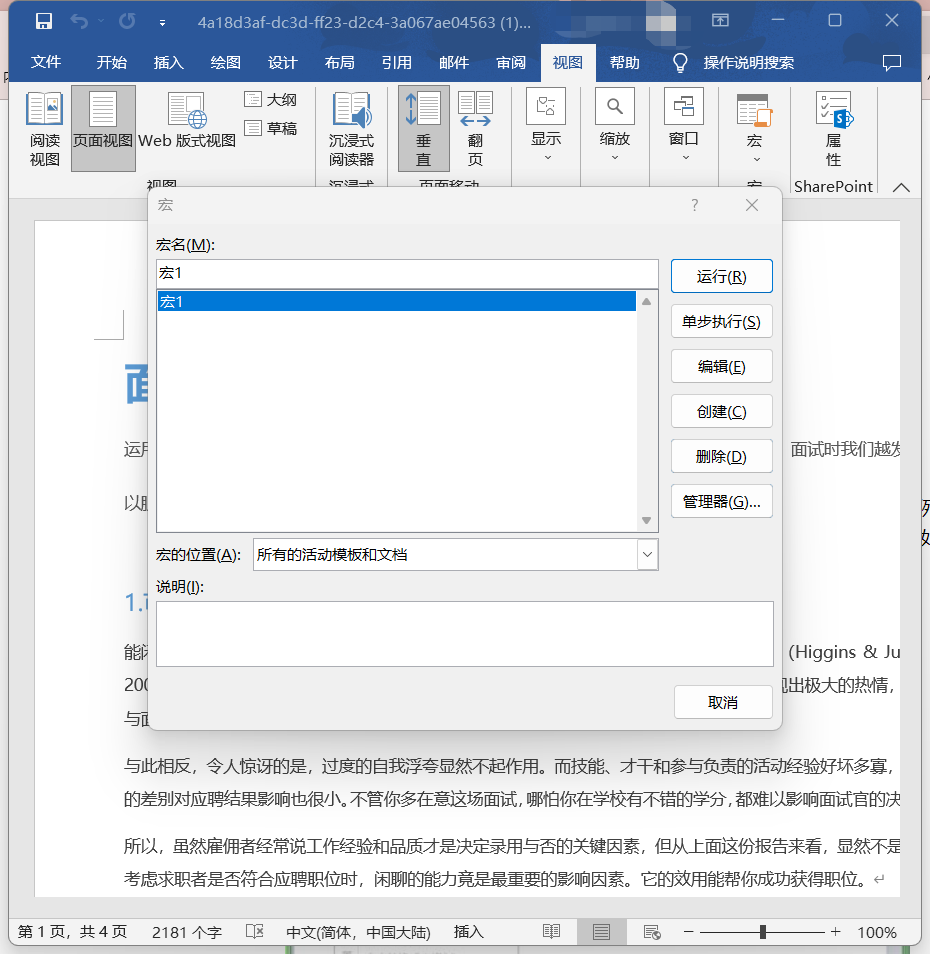The height and width of the screenshot is (954, 930).
Task: Enable 翻页 (Side to Side) page movement
Action: [x=475, y=120]
